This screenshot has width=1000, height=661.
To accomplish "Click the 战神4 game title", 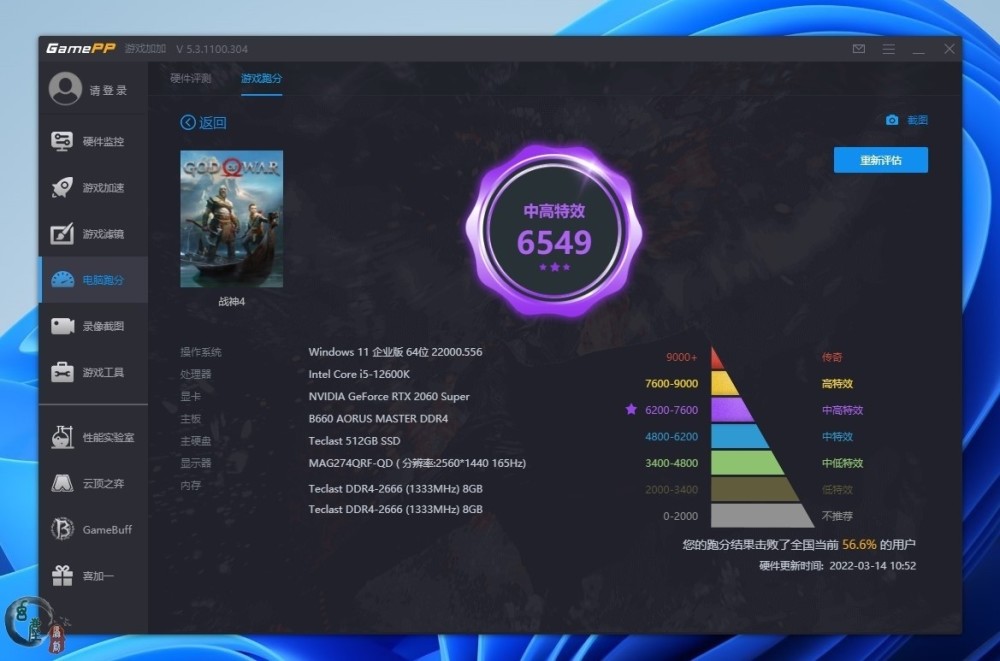I will [x=232, y=301].
